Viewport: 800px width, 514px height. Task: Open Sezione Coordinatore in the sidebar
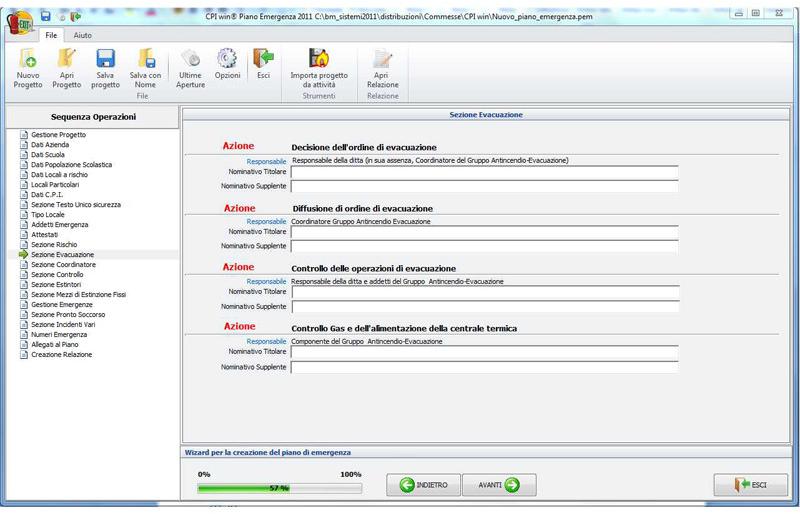click(63, 264)
